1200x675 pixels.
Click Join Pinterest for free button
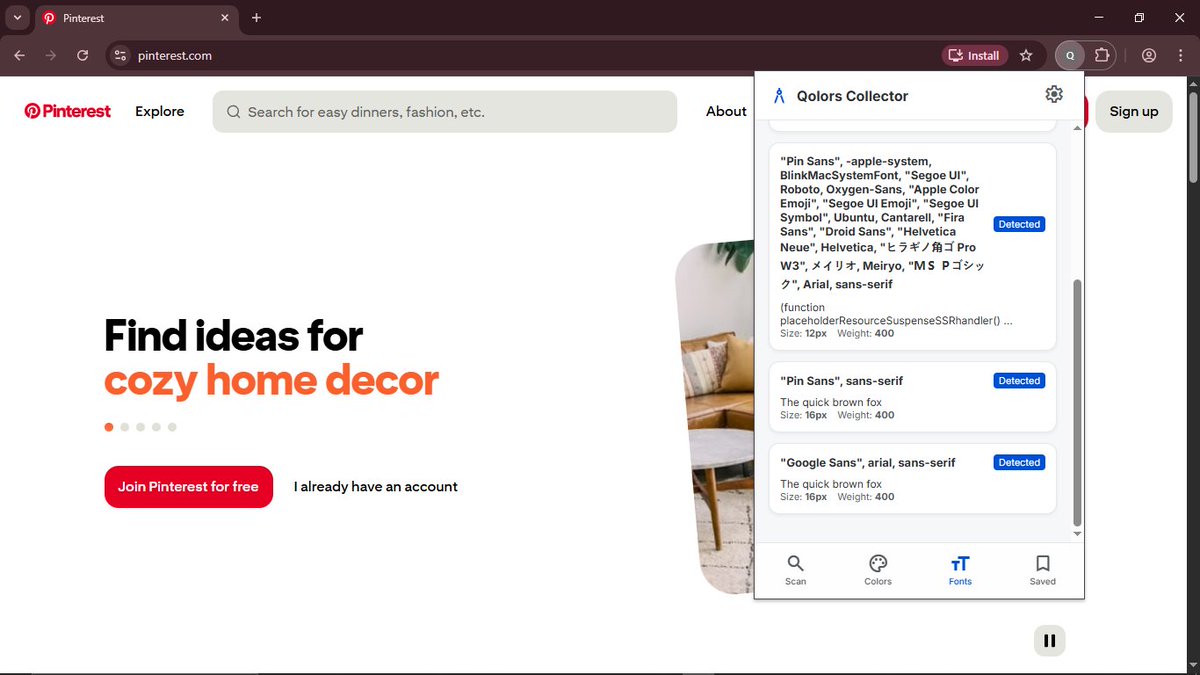[188, 487]
